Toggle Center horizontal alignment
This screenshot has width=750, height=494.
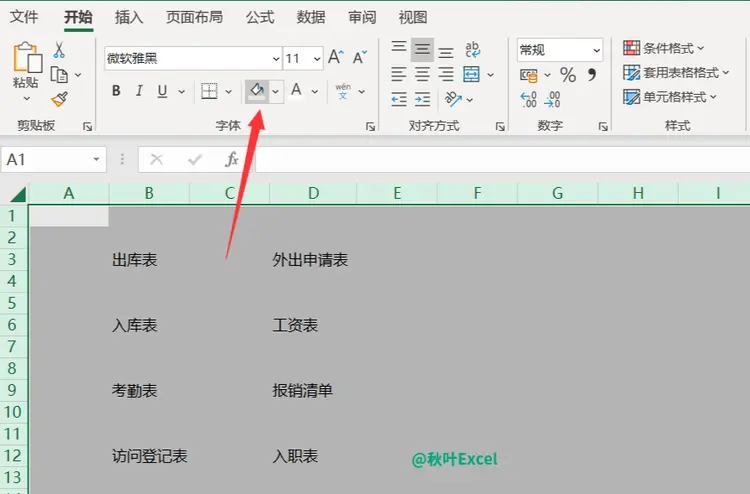[x=422, y=75]
